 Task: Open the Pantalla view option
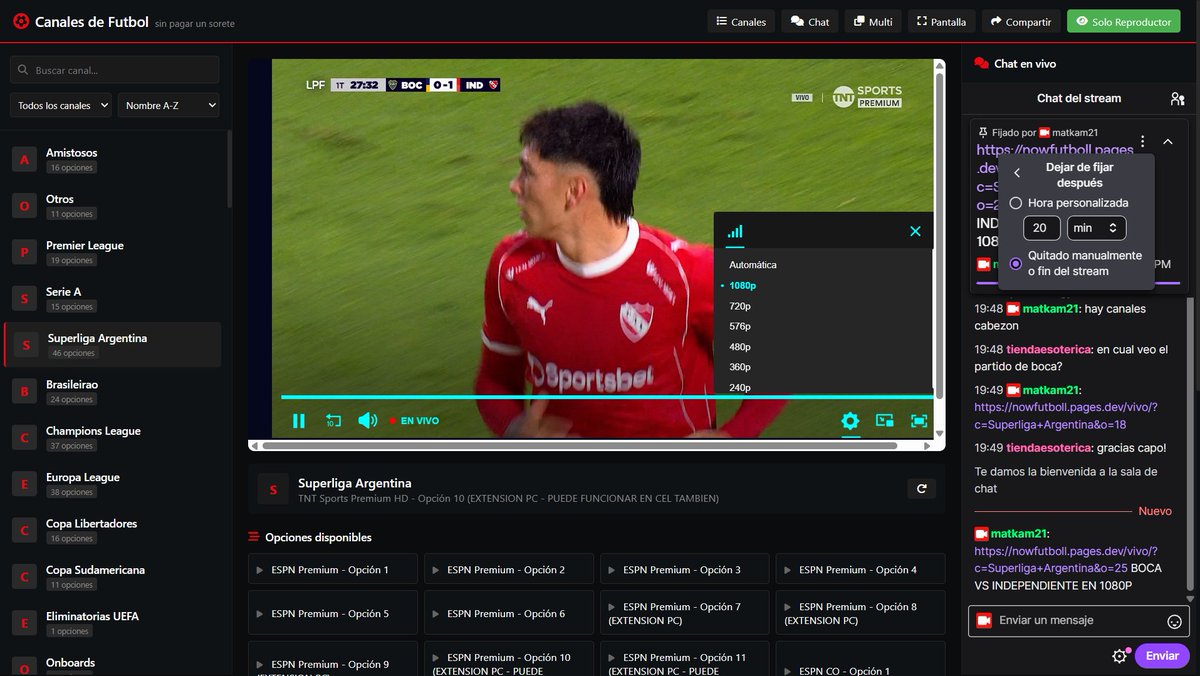940,20
